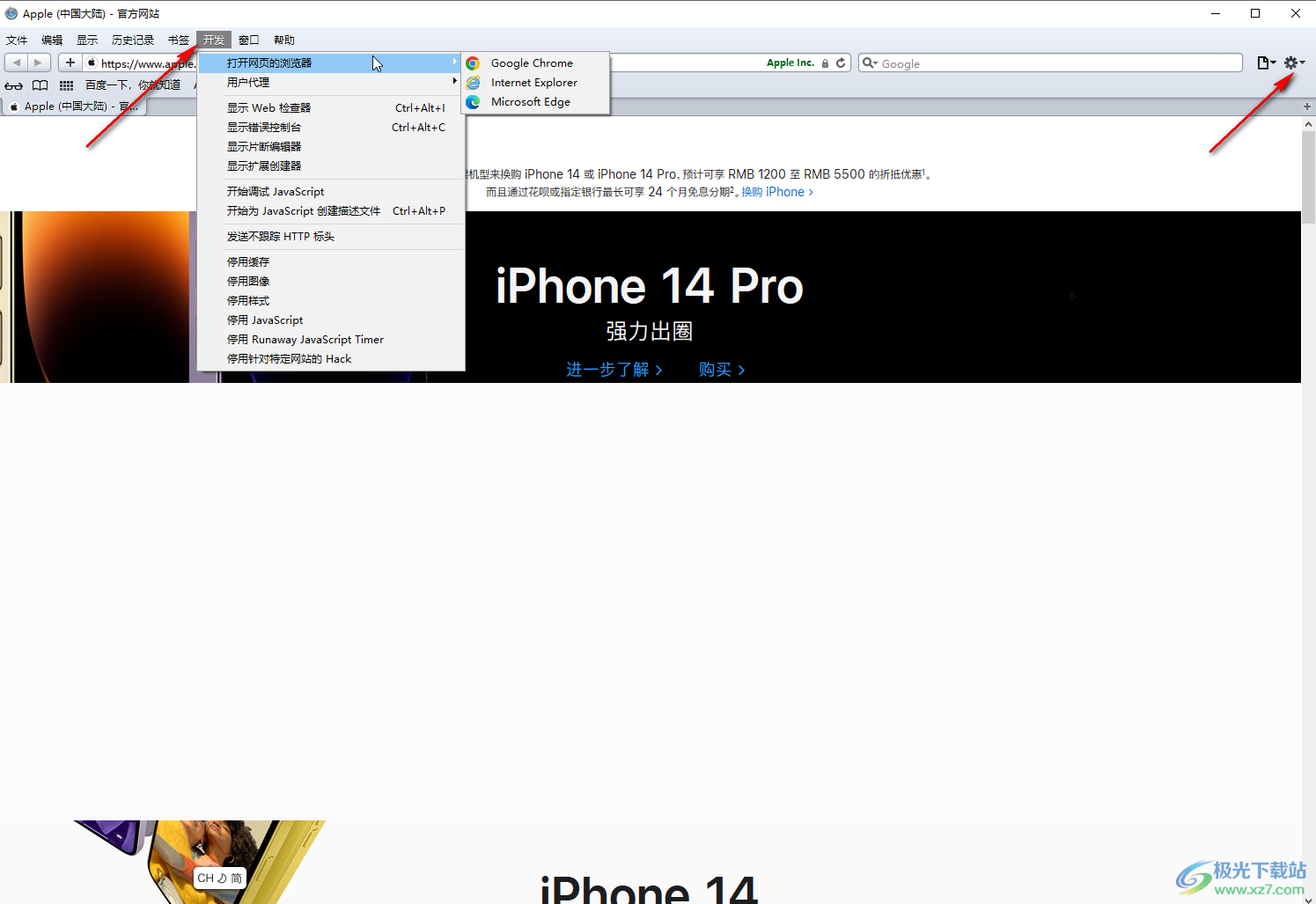Image resolution: width=1316 pixels, height=904 pixels.
Task: Open Reading List glasses icon
Action: 13,85
